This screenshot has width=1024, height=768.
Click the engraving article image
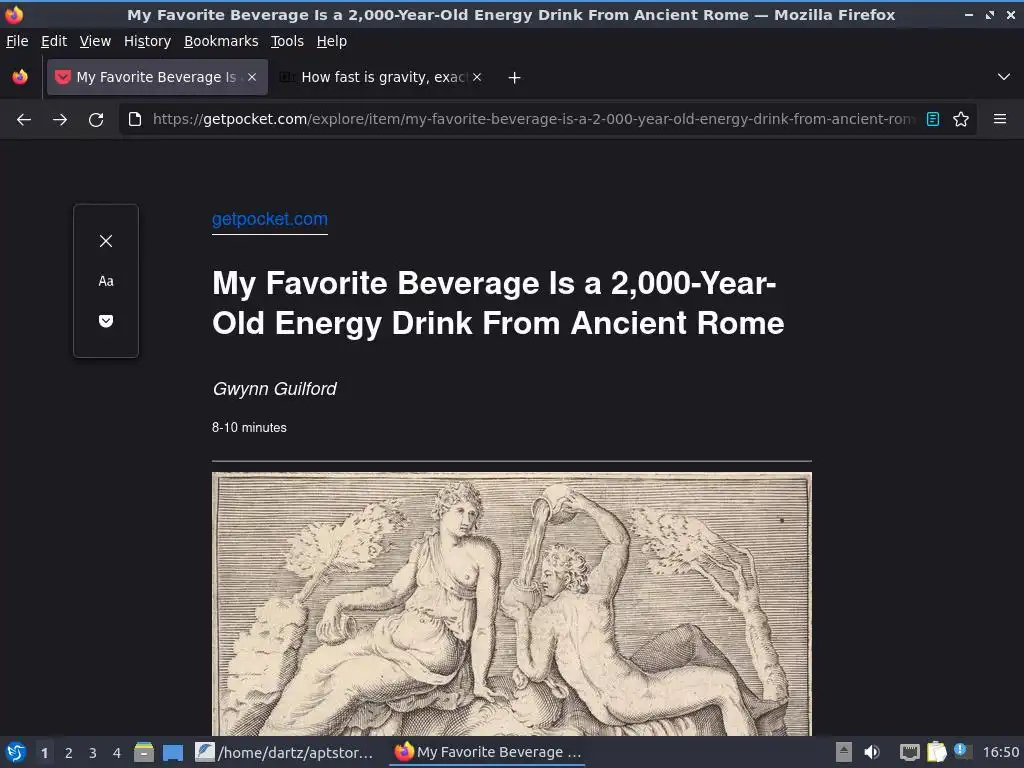pyautogui.click(x=511, y=604)
